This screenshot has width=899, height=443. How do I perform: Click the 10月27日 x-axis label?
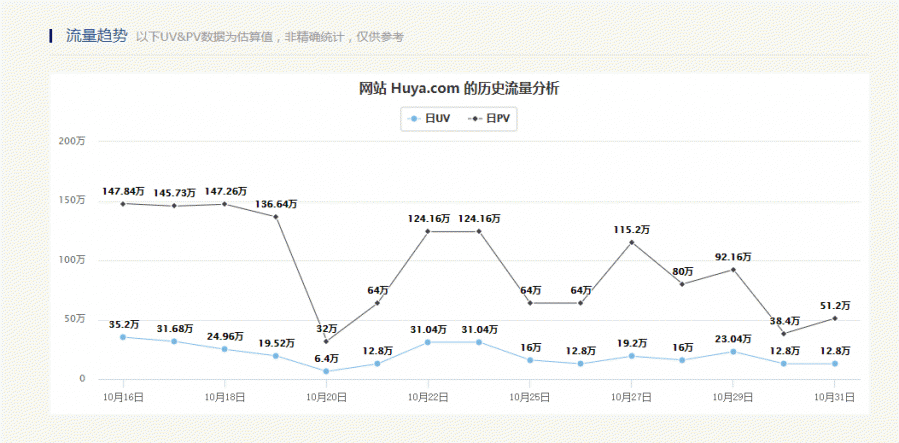(x=631, y=397)
